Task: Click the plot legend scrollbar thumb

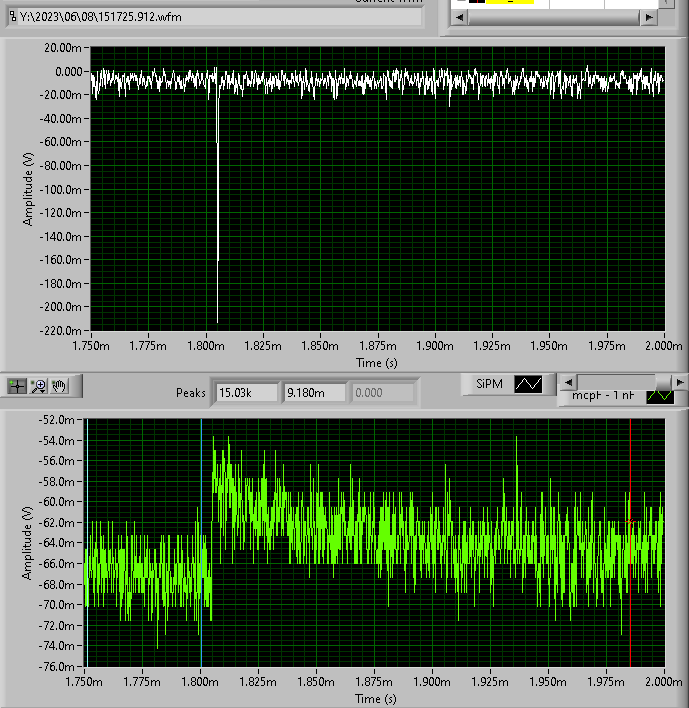Action: 663,382
